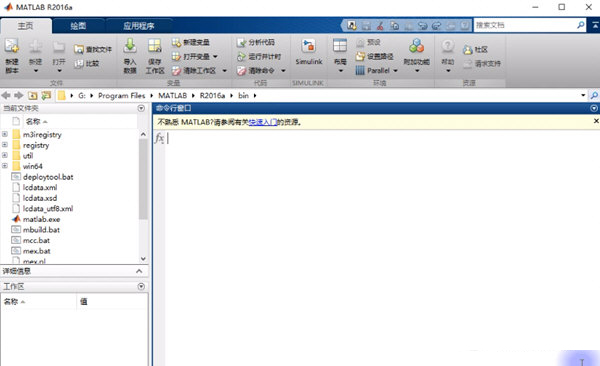The width and height of the screenshot is (600, 366).
Task: Click the G: drive path segment
Action: pos(82,95)
